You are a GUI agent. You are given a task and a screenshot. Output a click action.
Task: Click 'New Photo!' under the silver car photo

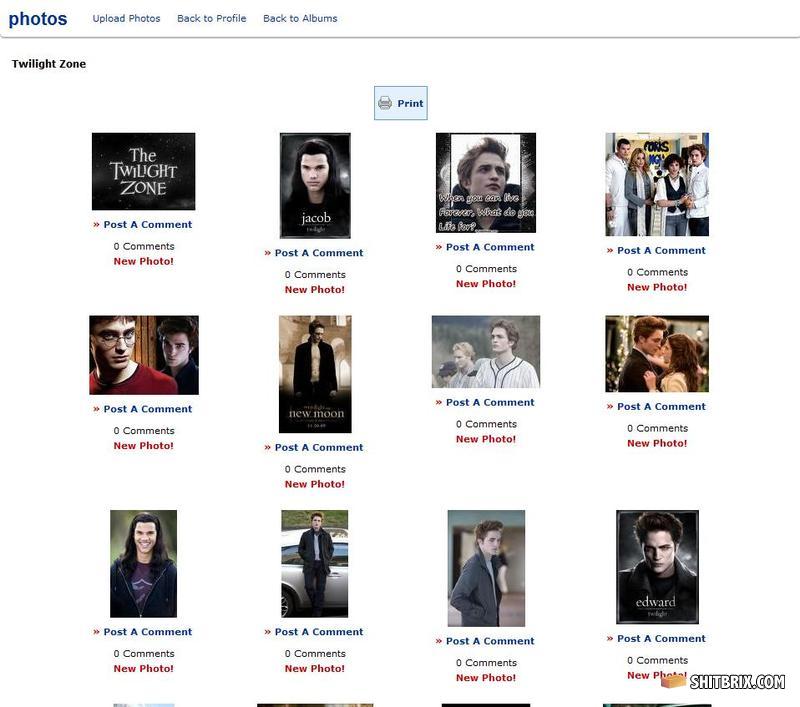coord(315,669)
